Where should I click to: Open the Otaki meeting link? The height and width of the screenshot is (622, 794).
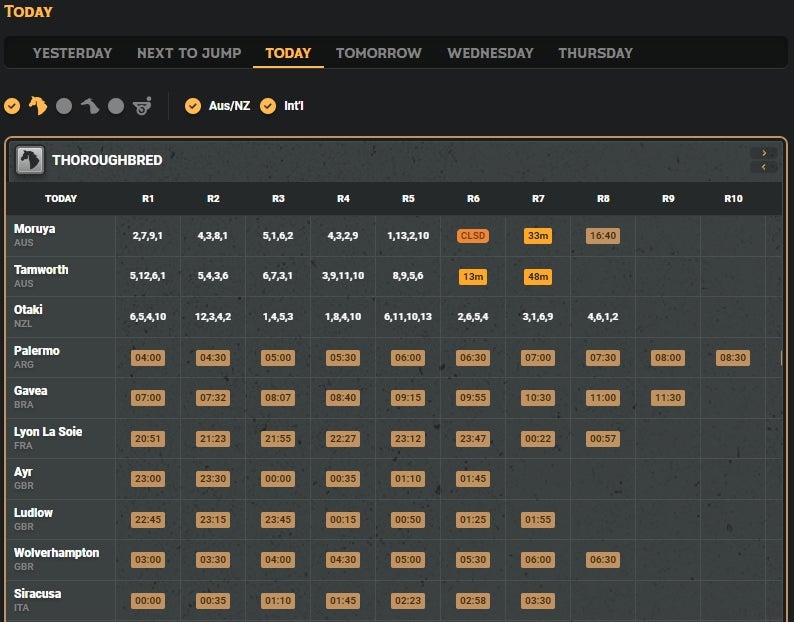coord(28,309)
